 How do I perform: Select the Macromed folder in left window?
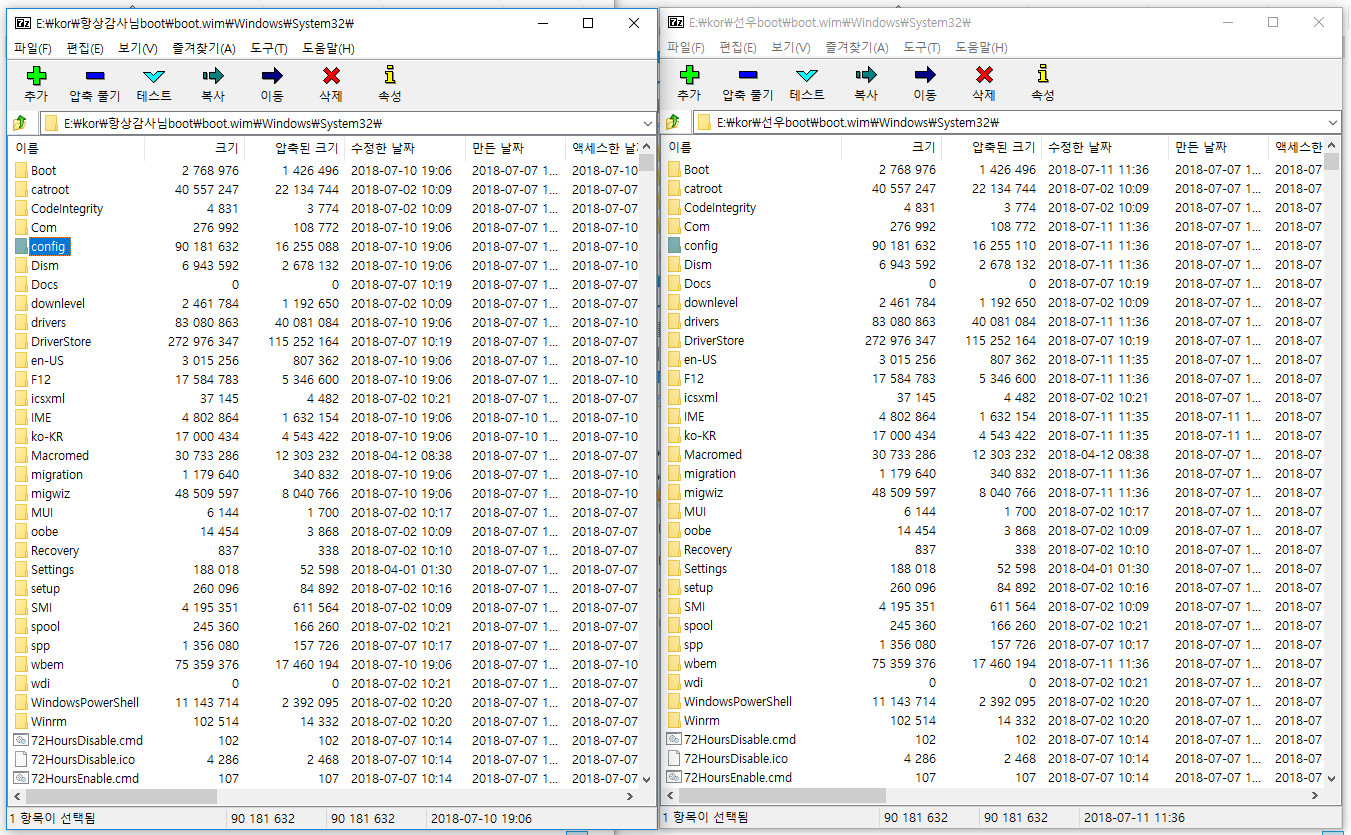[x=60, y=455]
